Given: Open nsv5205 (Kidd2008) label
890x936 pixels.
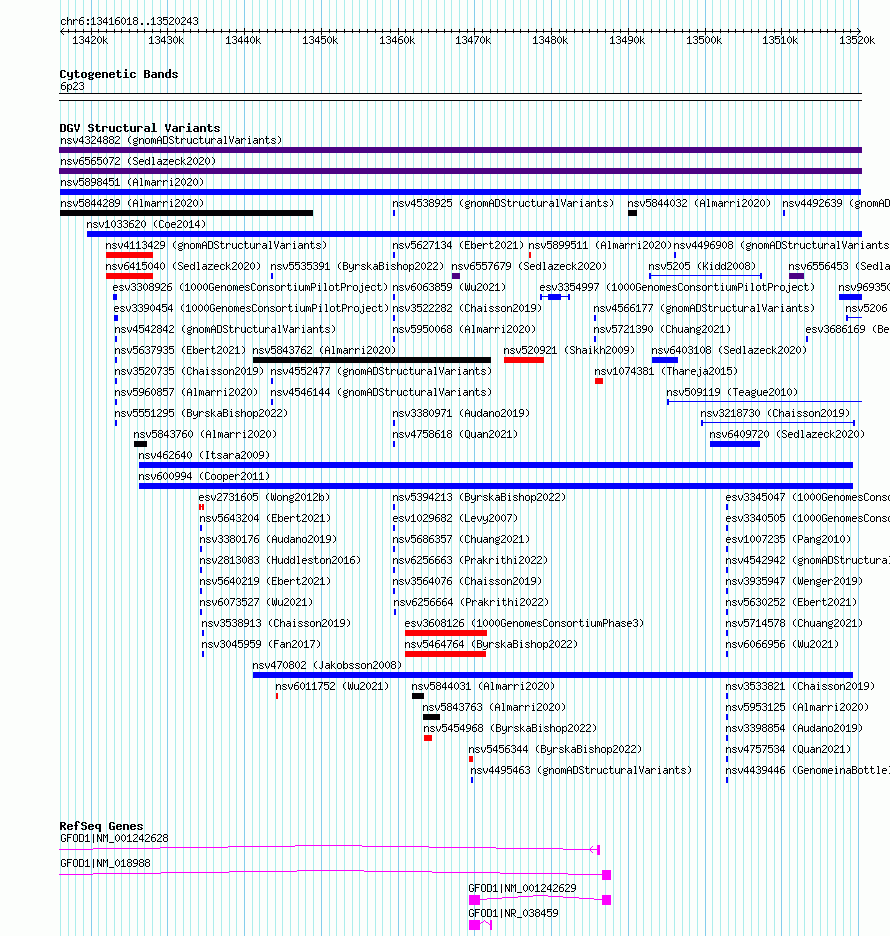Looking at the screenshot, I should (702, 266).
